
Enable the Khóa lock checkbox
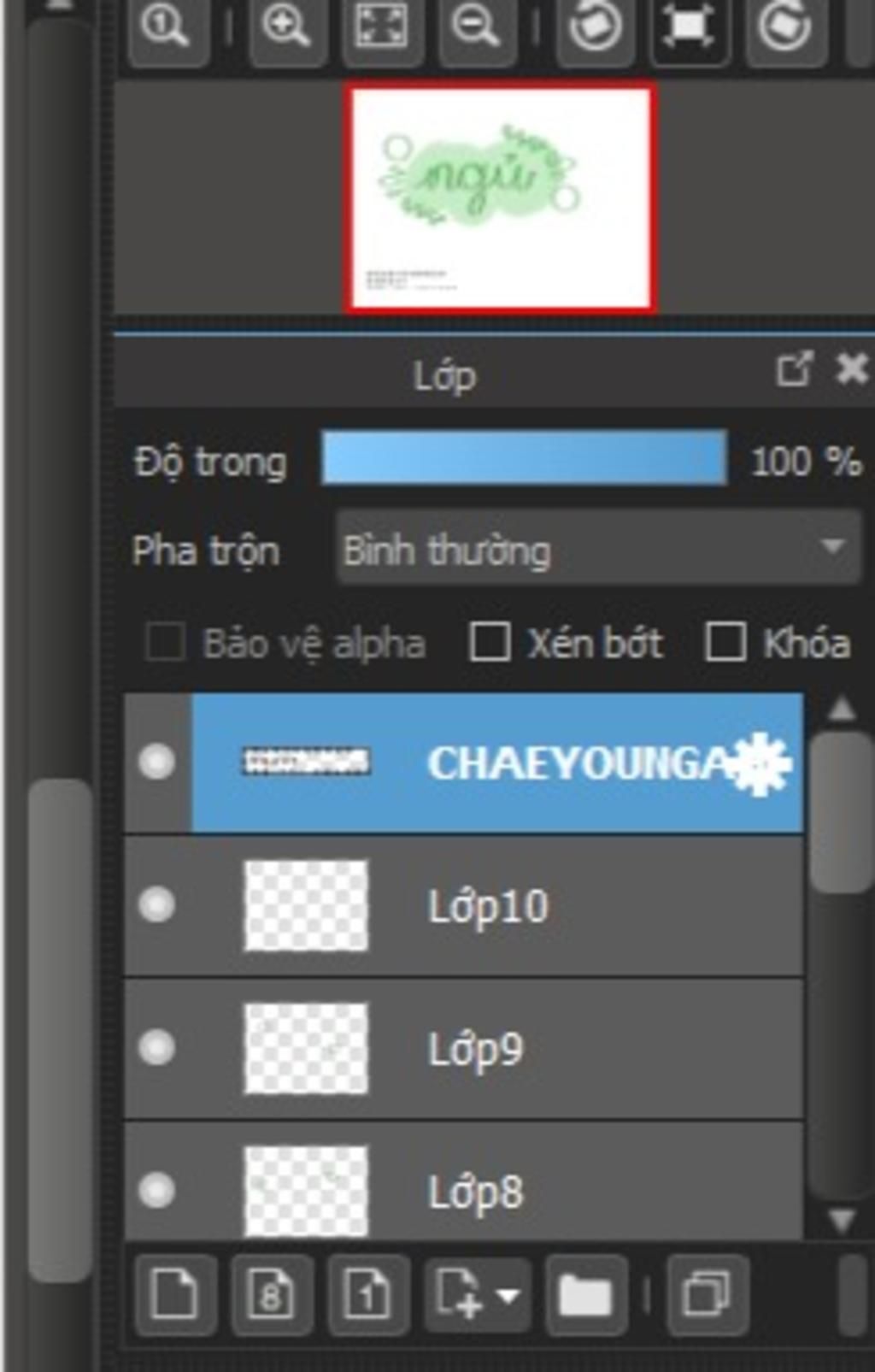tap(725, 643)
